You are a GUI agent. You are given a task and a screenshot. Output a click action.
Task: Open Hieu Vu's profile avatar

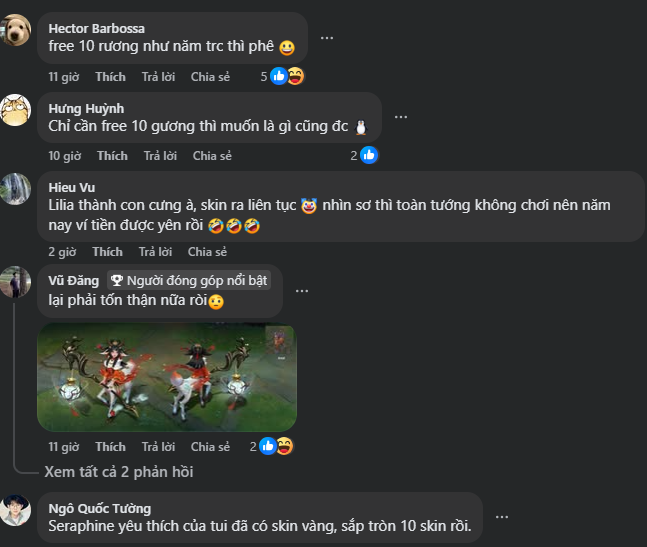(x=15, y=187)
